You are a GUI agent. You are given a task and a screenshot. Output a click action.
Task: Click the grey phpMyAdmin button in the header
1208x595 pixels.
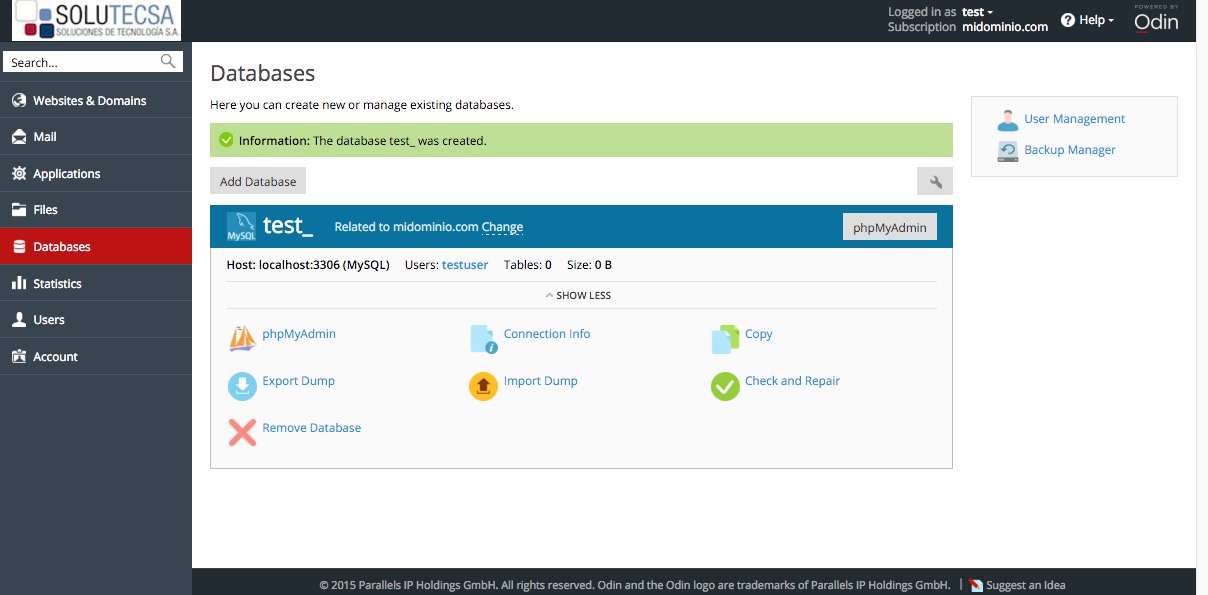[890, 227]
